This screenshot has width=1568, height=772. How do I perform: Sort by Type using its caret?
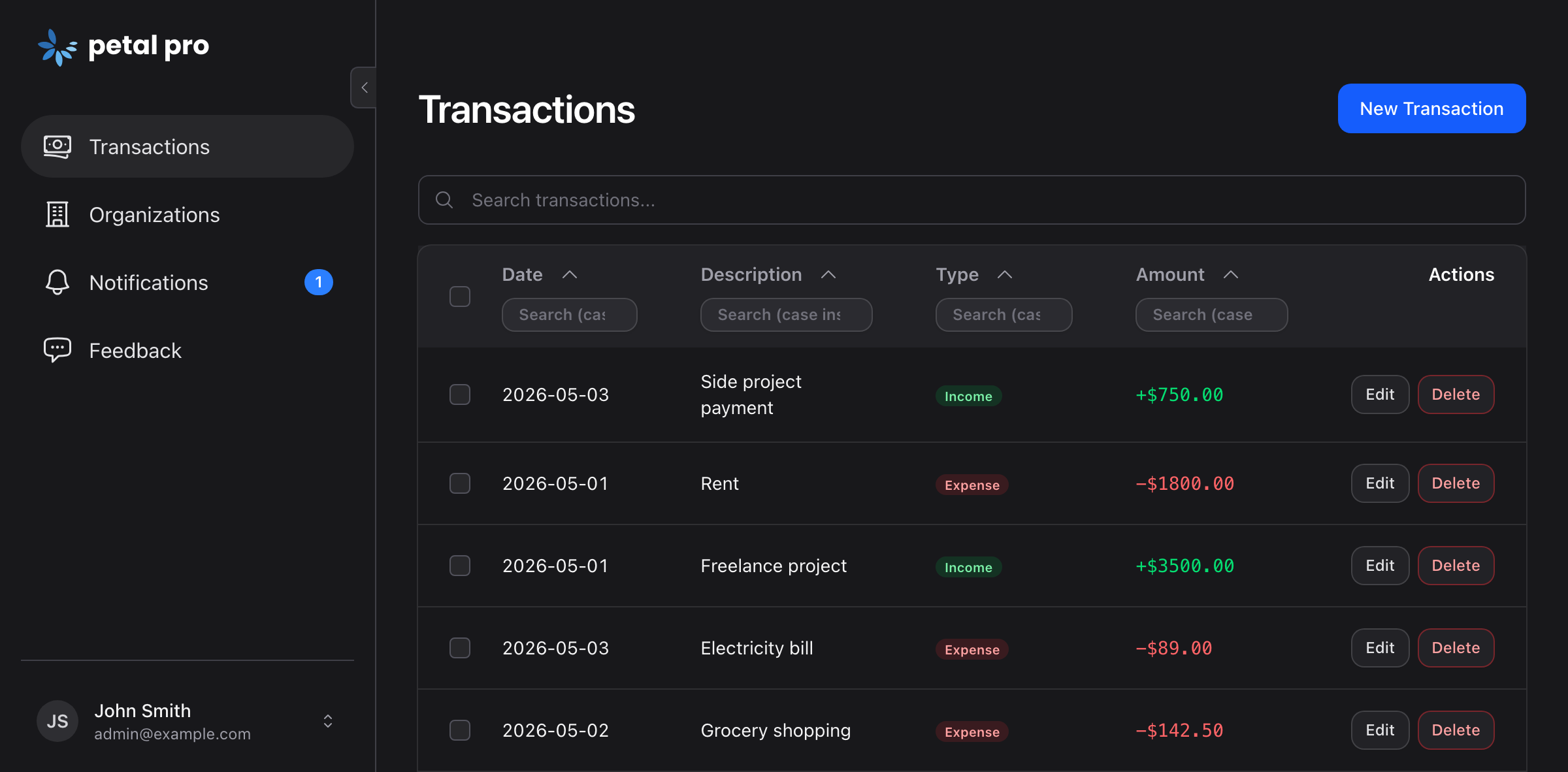tap(1005, 274)
